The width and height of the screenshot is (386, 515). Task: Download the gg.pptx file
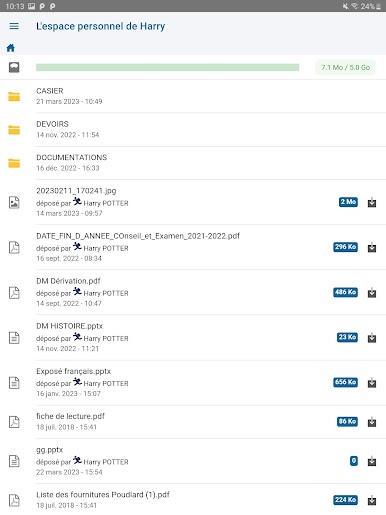[372, 461]
